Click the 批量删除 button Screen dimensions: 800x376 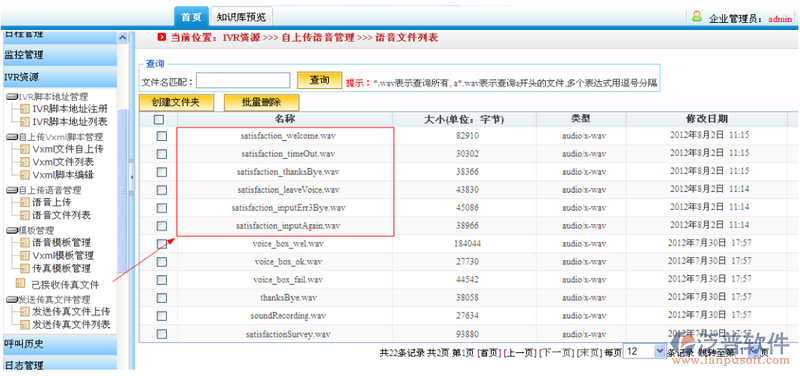point(261,102)
